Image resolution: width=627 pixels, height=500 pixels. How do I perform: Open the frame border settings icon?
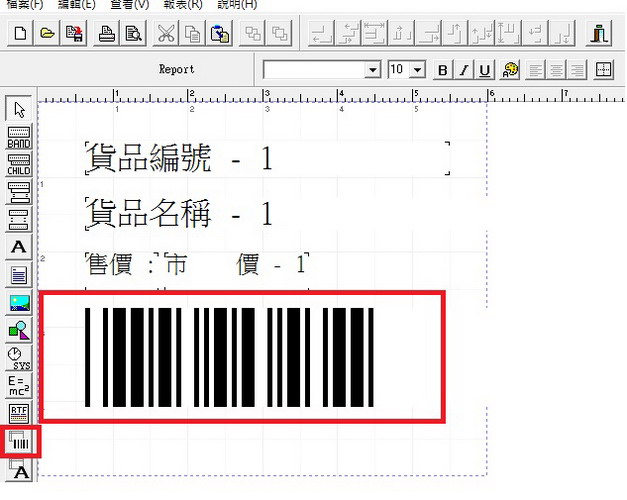click(603, 70)
